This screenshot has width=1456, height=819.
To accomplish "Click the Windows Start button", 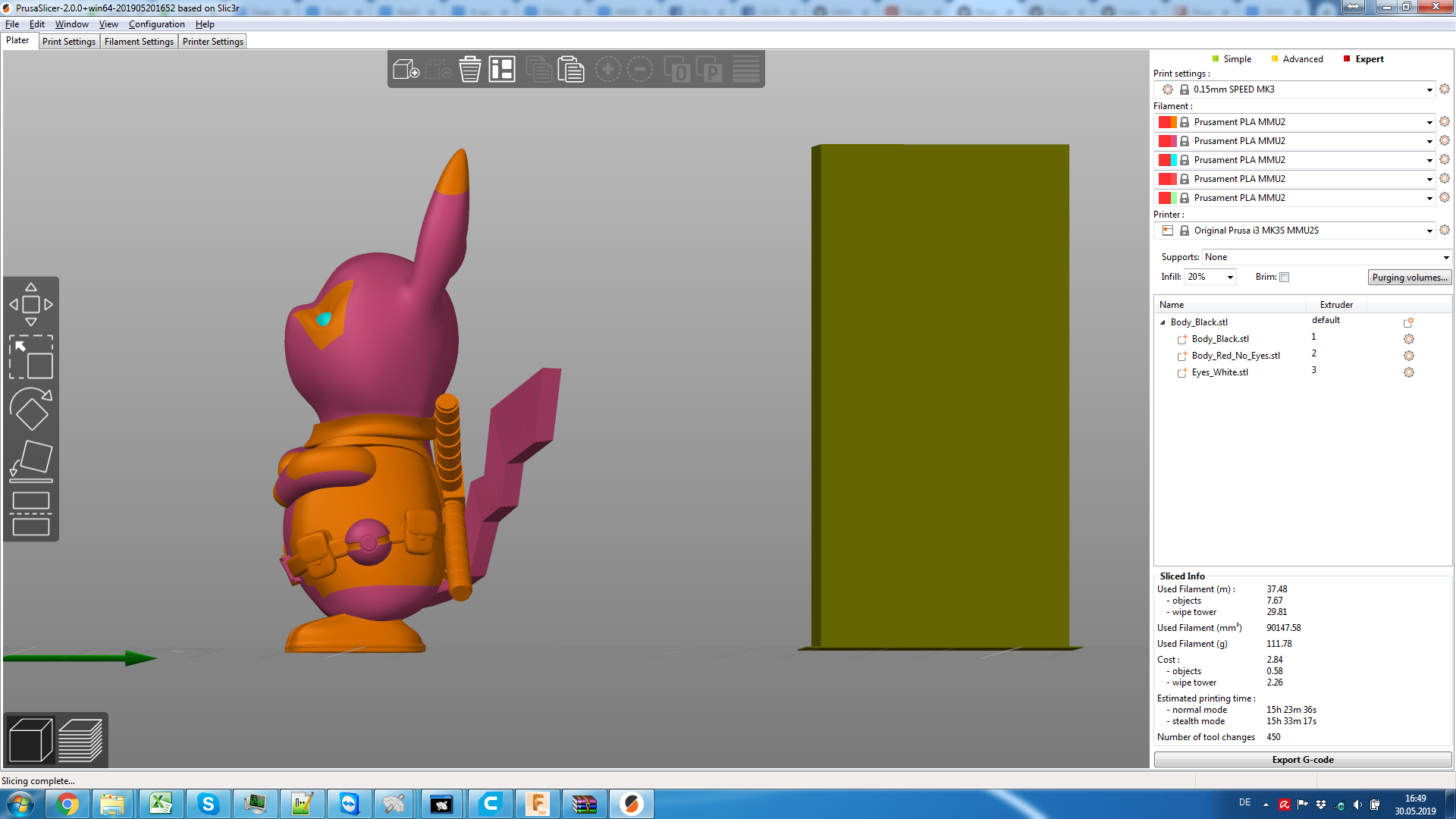I will [20, 804].
